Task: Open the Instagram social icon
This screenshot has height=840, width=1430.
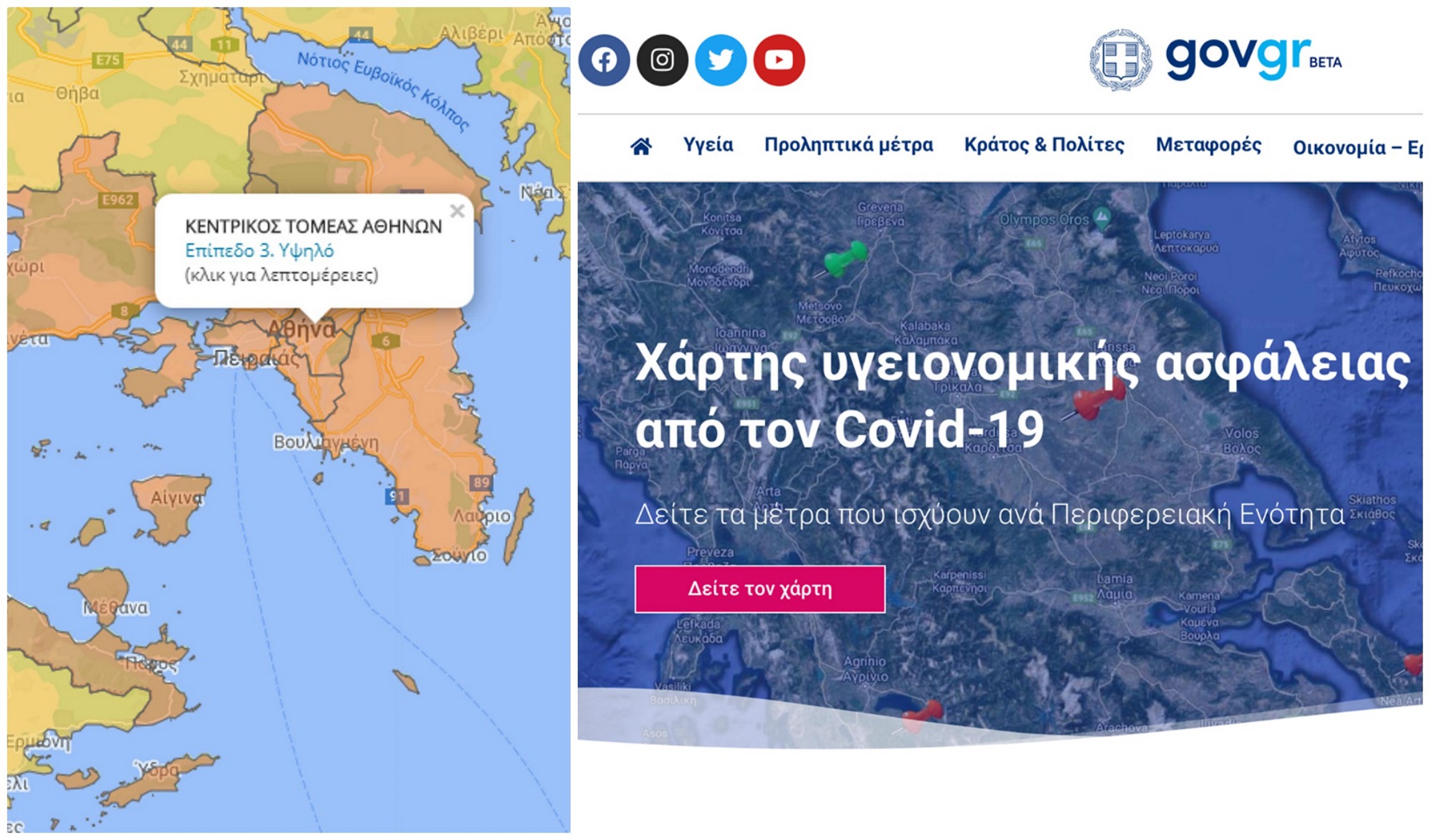Action: click(x=662, y=60)
